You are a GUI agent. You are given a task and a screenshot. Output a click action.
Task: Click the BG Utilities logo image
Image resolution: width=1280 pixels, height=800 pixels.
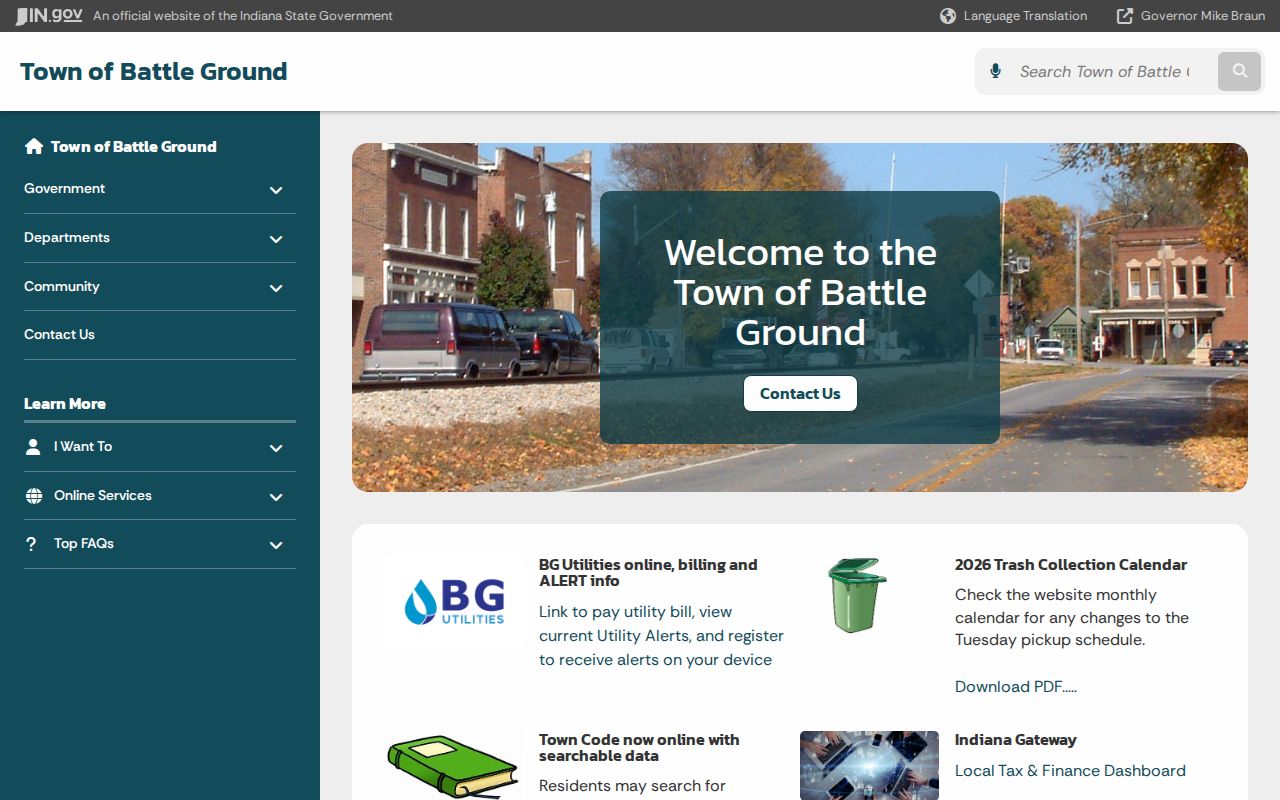(x=454, y=603)
